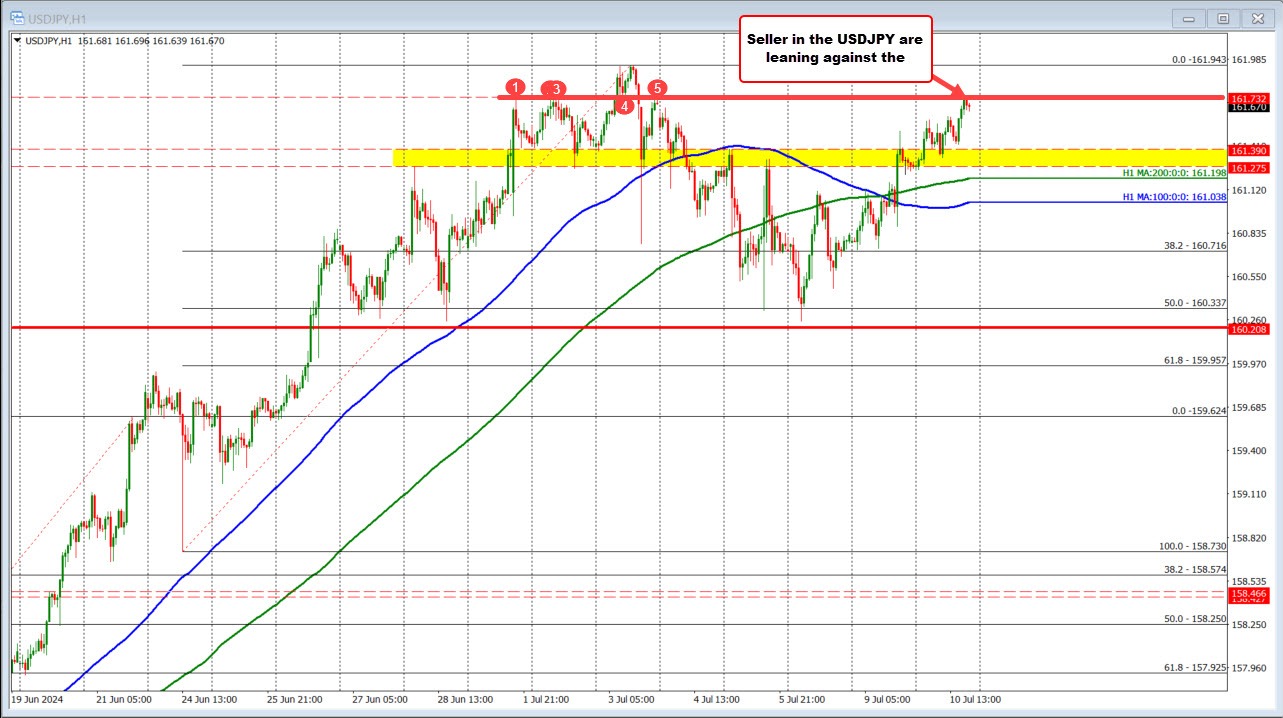The height and width of the screenshot is (718, 1283).
Task: Click the 161.120 value on price scale
Action: pos(1249,190)
